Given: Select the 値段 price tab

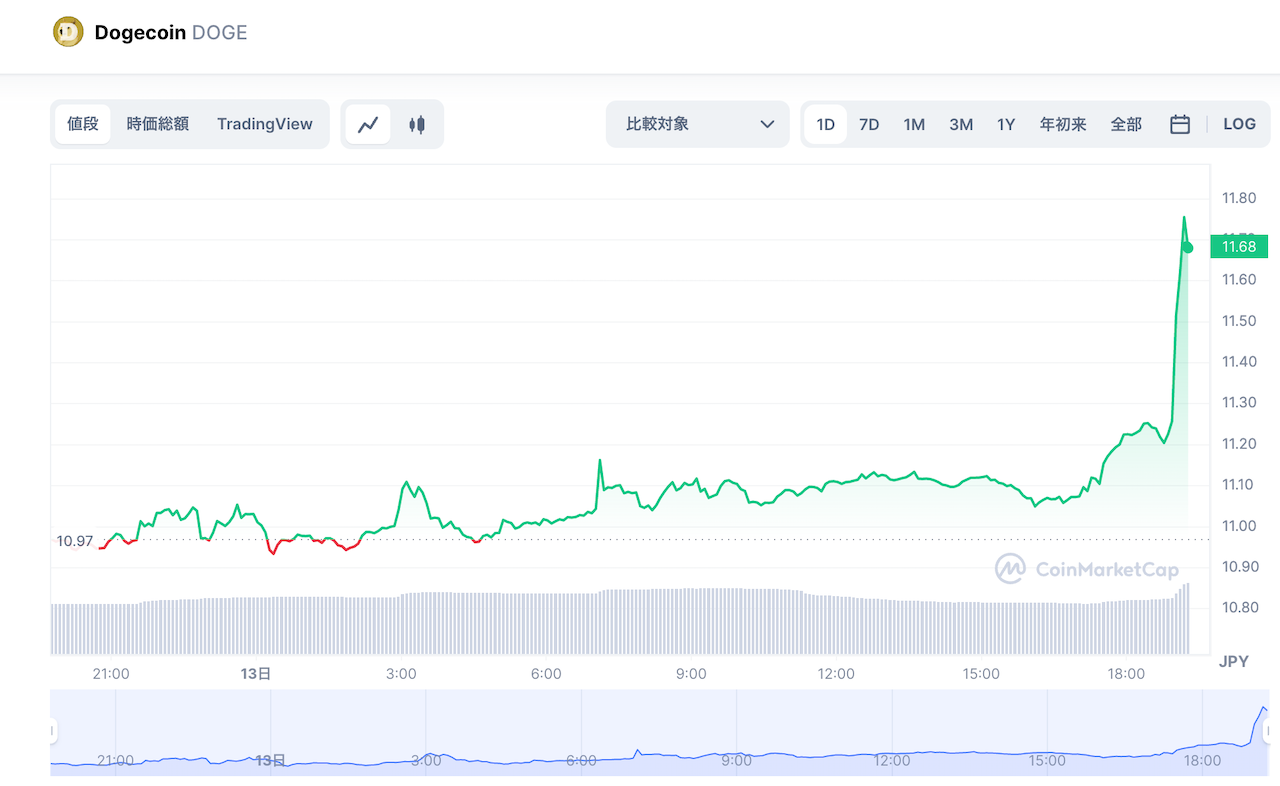Looking at the screenshot, I should pos(83,124).
